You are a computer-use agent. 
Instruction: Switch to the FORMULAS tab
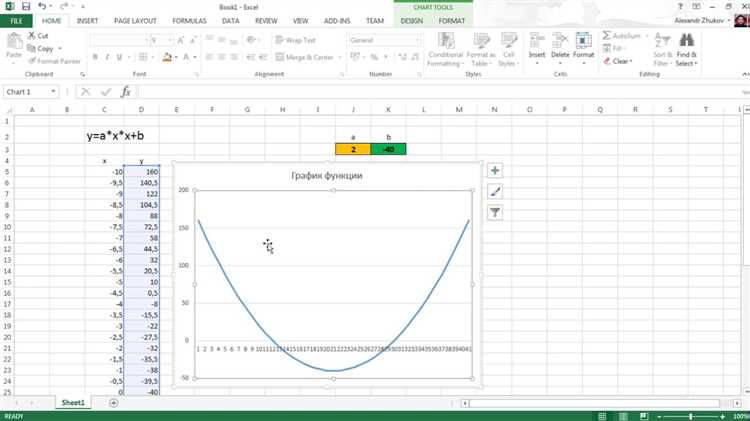click(x=189, y=21)
